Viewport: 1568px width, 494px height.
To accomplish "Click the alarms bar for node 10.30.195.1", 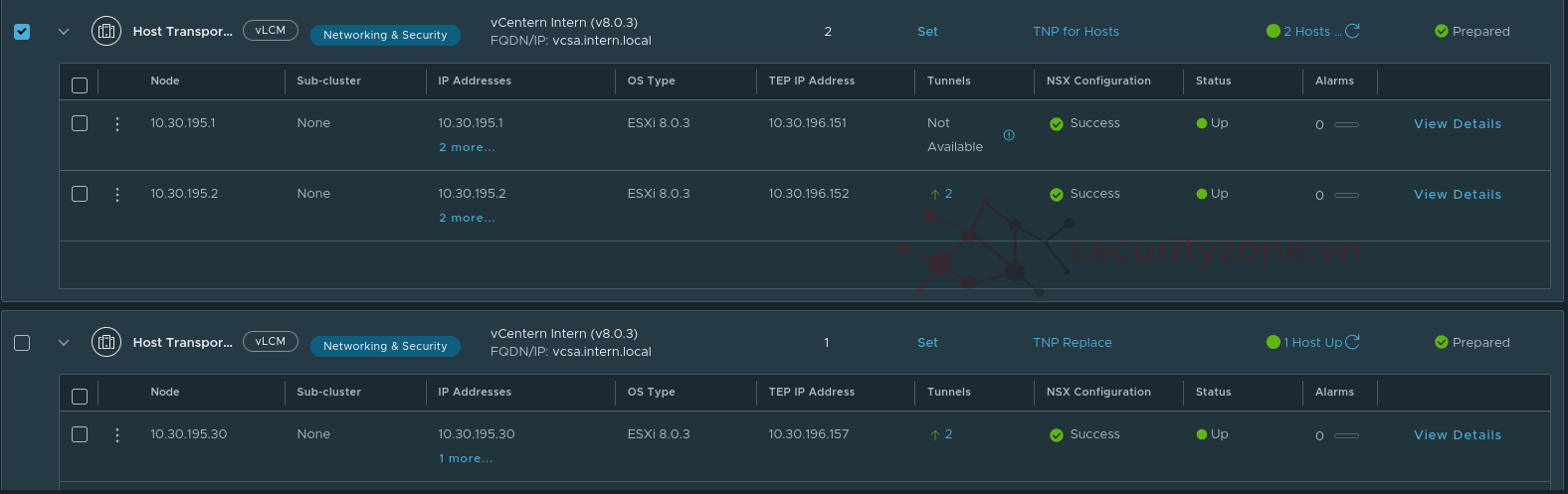I will point(1346,124).
